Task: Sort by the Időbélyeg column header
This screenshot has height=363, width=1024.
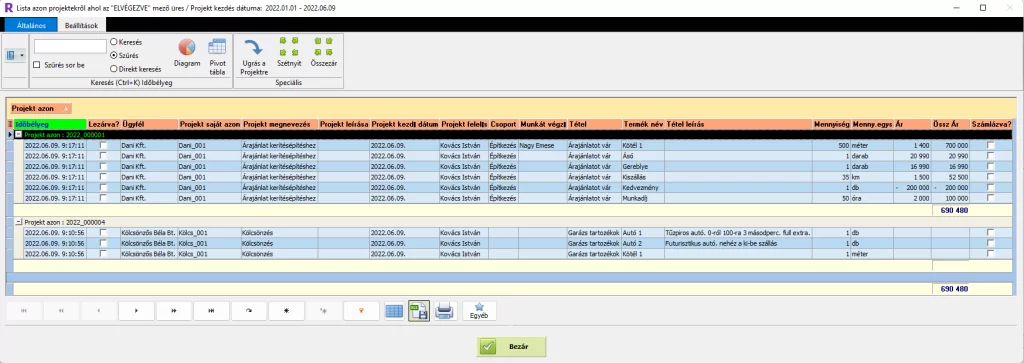Action: tap(50, 124)
